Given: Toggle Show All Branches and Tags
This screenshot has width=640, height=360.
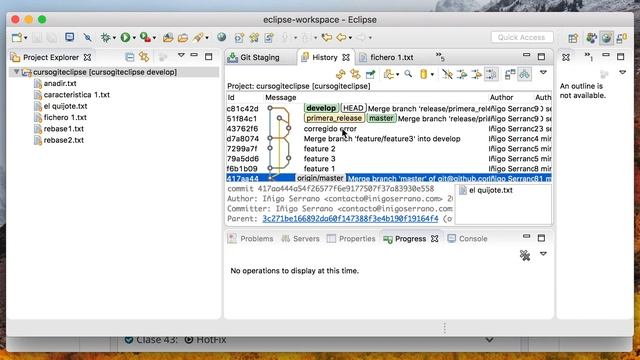Looking at the screenshot, I should pyautogui.click(x=462, y=74).
